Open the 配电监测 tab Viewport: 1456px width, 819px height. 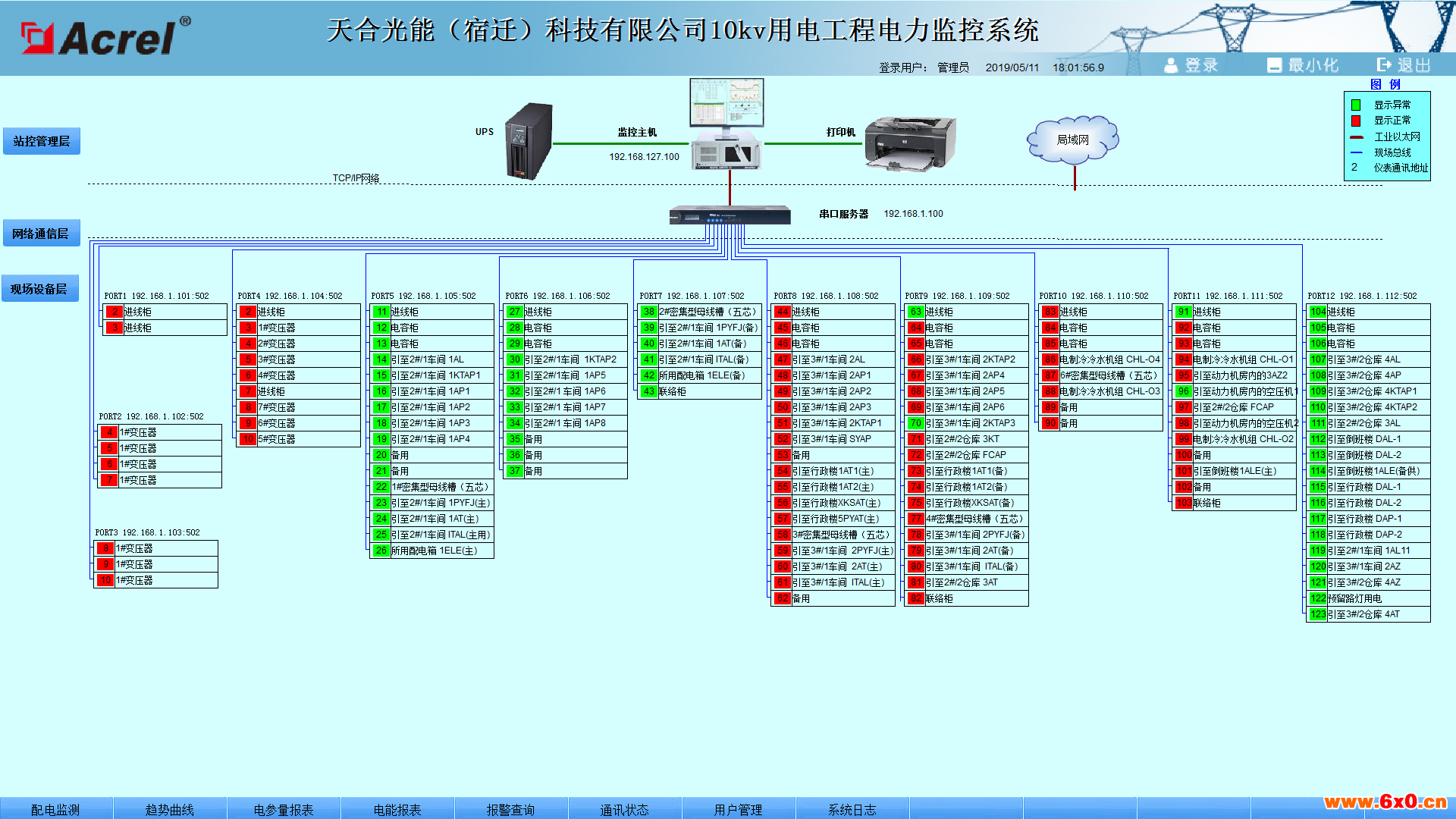[x=56, y=809]
